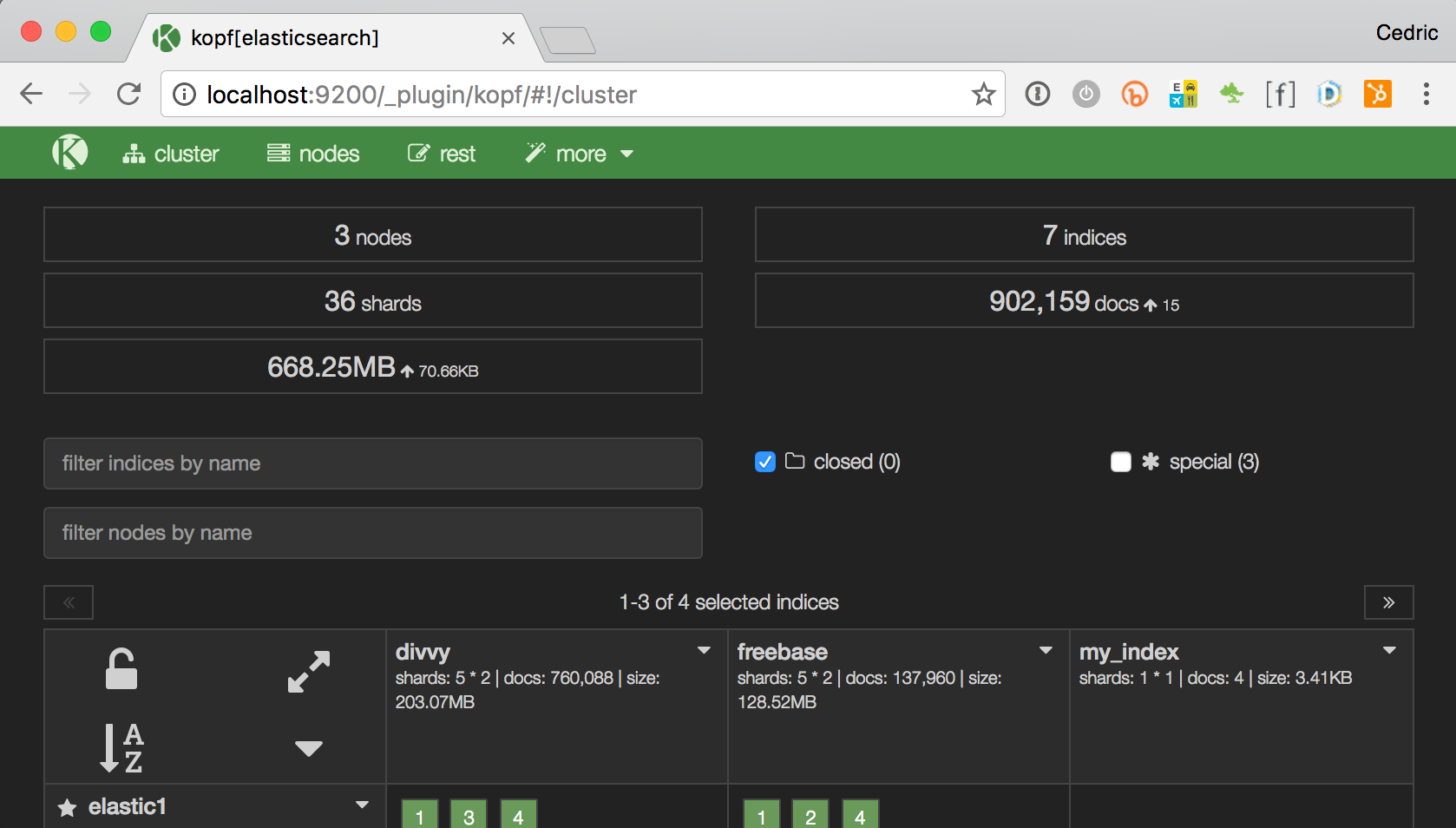Bookmark this page with the star icon
This screenshot has width=1456, height=828.
(x=983, y=94)
